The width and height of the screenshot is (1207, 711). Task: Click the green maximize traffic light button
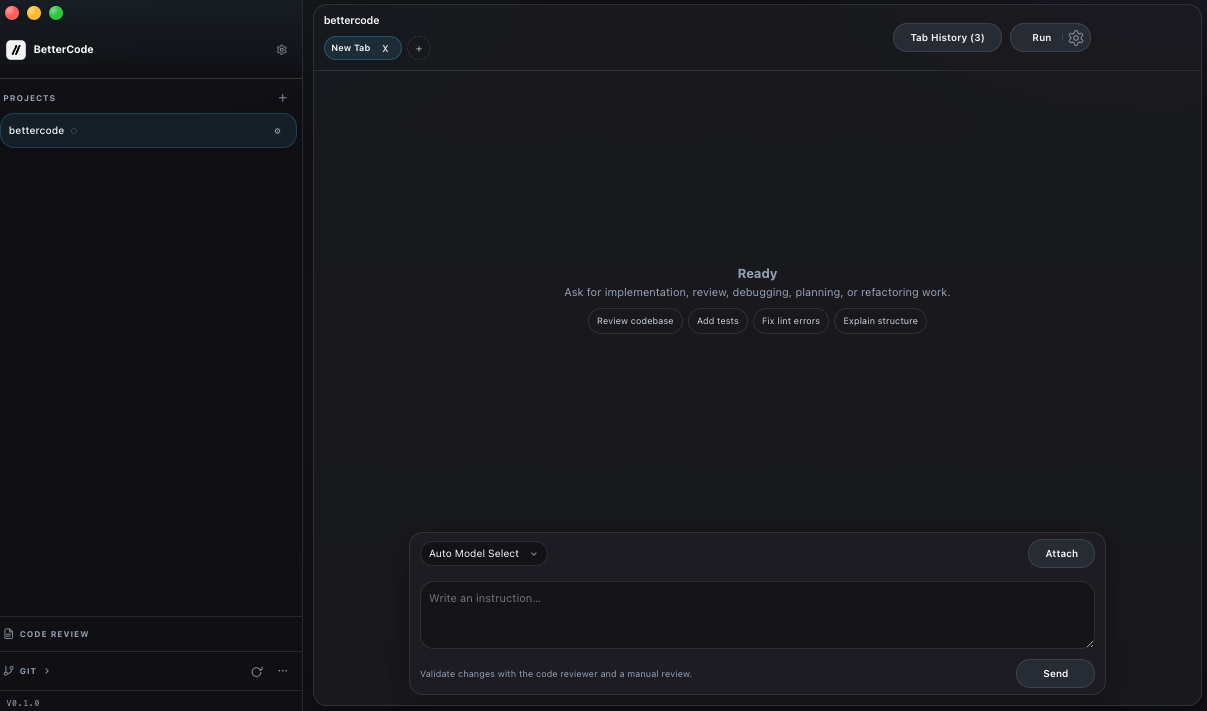click(x=56, y=13)
